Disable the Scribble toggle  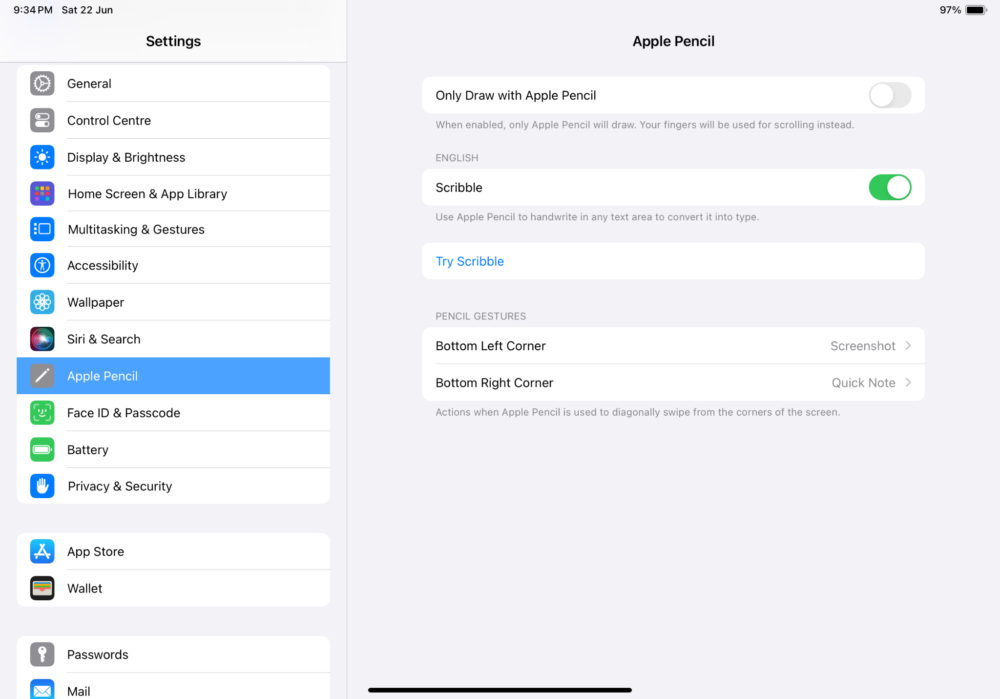889,187
